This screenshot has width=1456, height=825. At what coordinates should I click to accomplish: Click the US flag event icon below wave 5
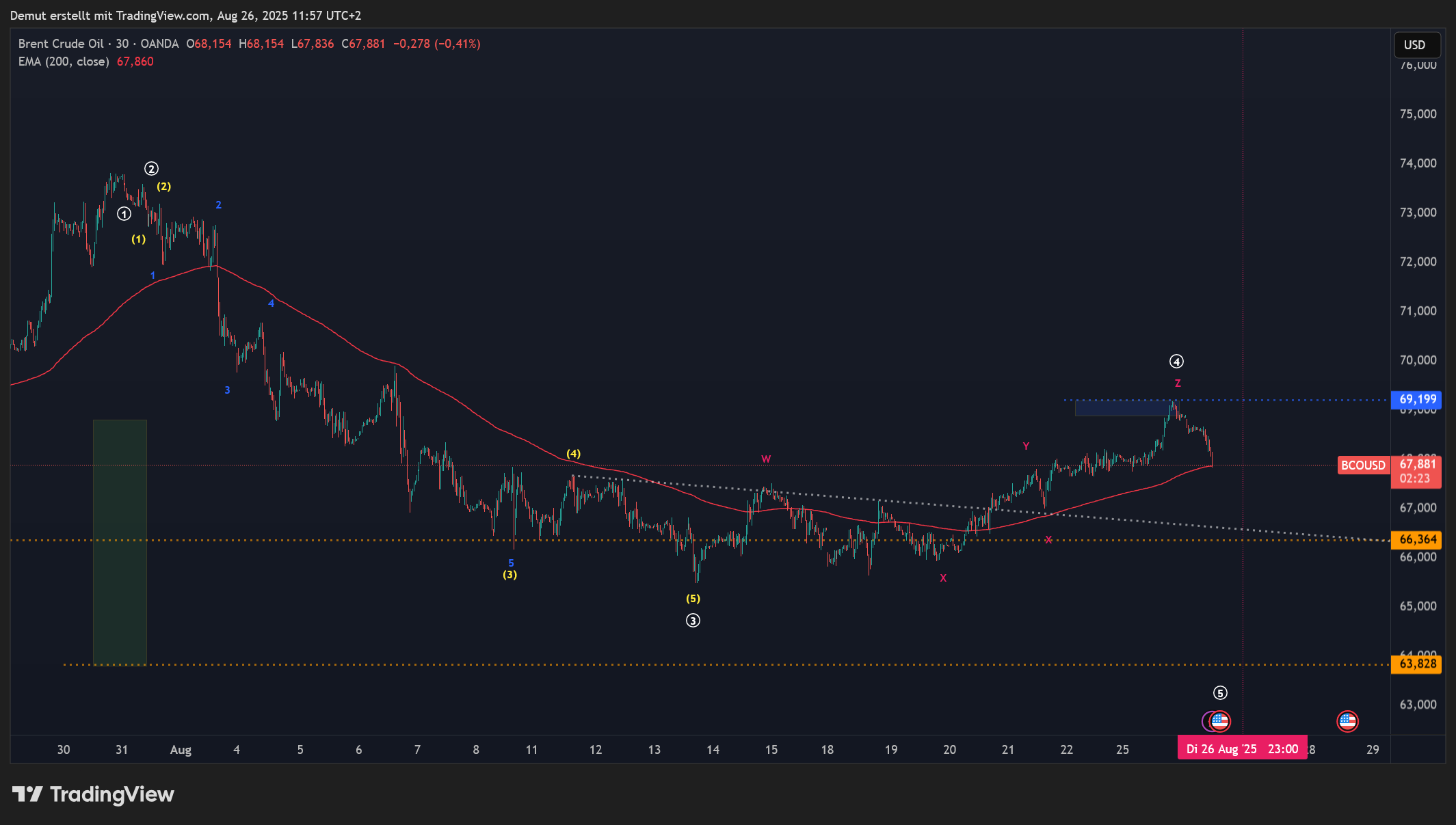(x=1220, y=721)
